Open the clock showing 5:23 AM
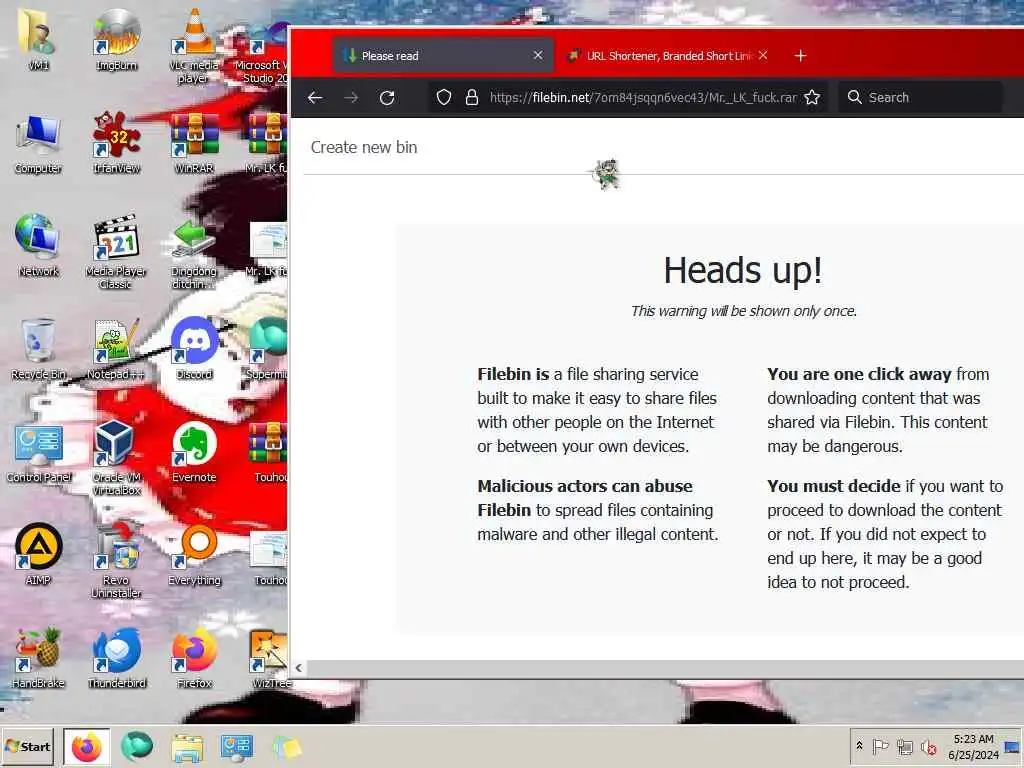 (973, 746)
